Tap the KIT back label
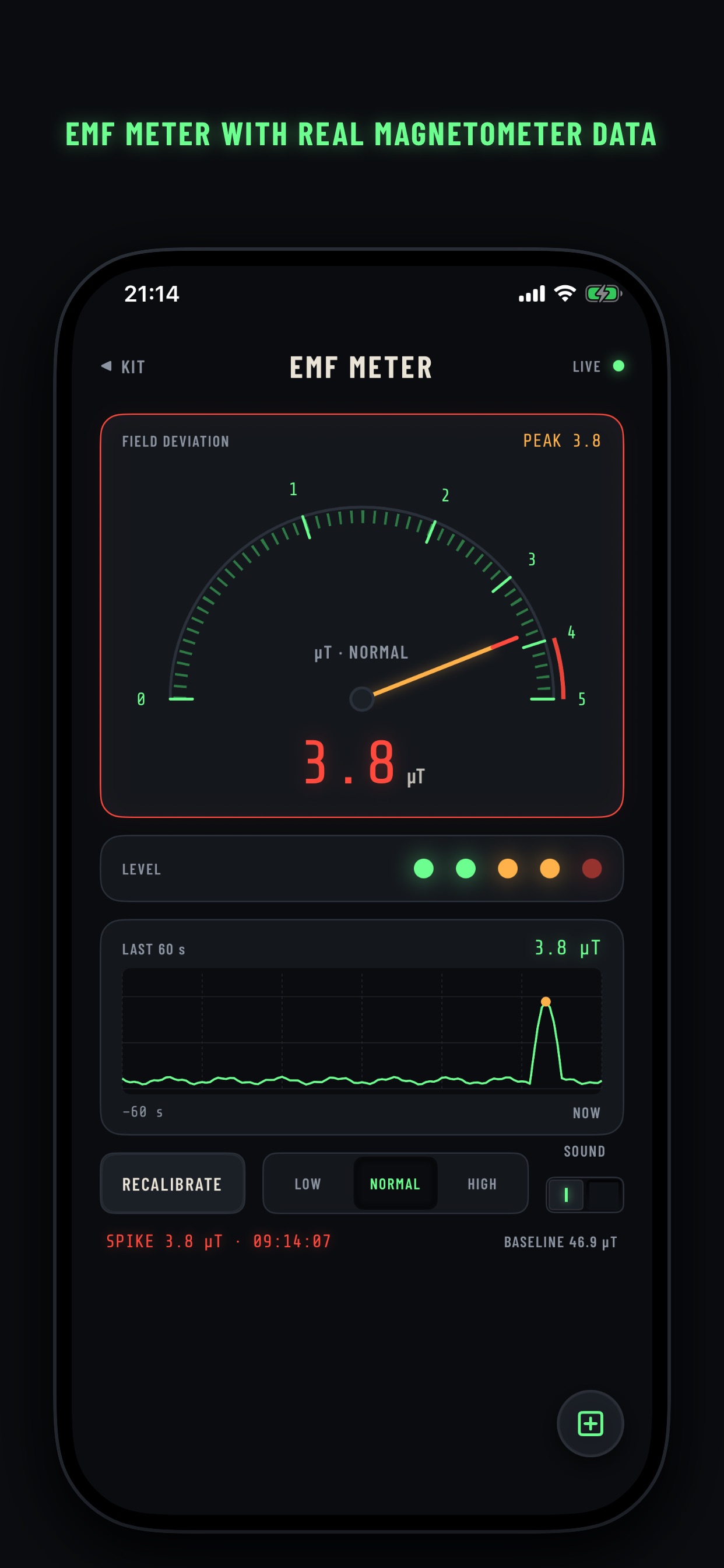The height and width of the screenshot is (1568, 724). click(133, 367)
